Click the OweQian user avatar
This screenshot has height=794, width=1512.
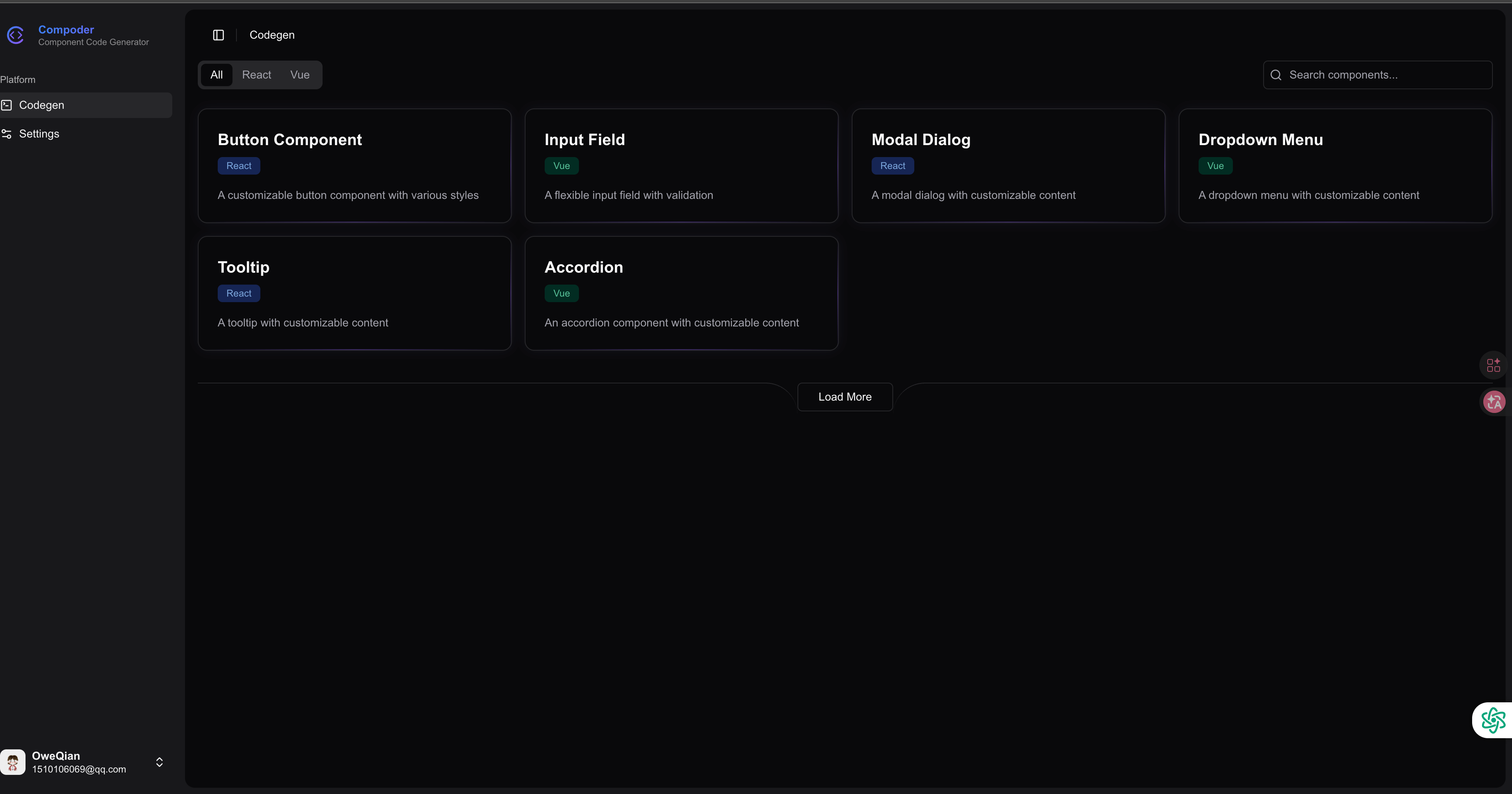(13, 762)
